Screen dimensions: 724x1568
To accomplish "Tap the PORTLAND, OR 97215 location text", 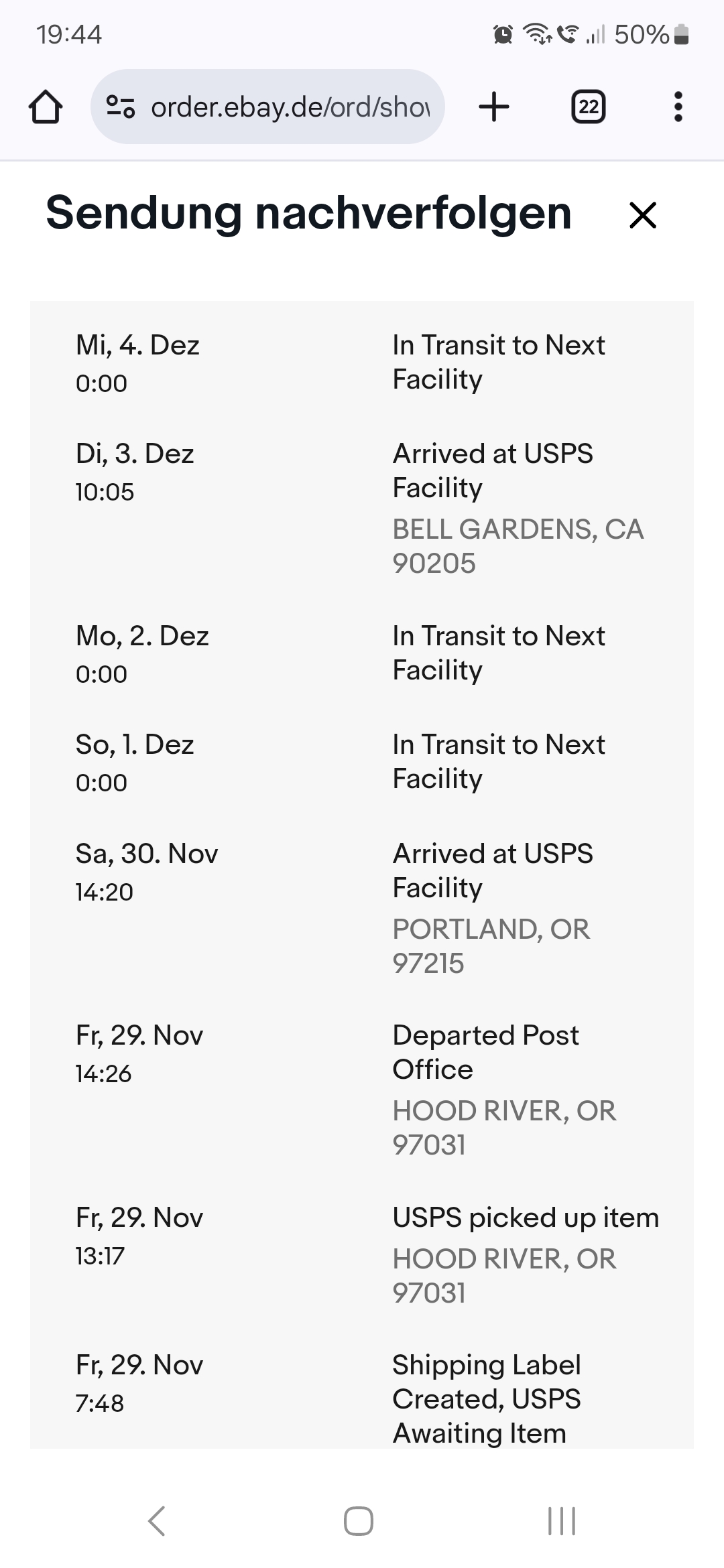I will pyautogui.click(x=491, y=945).
